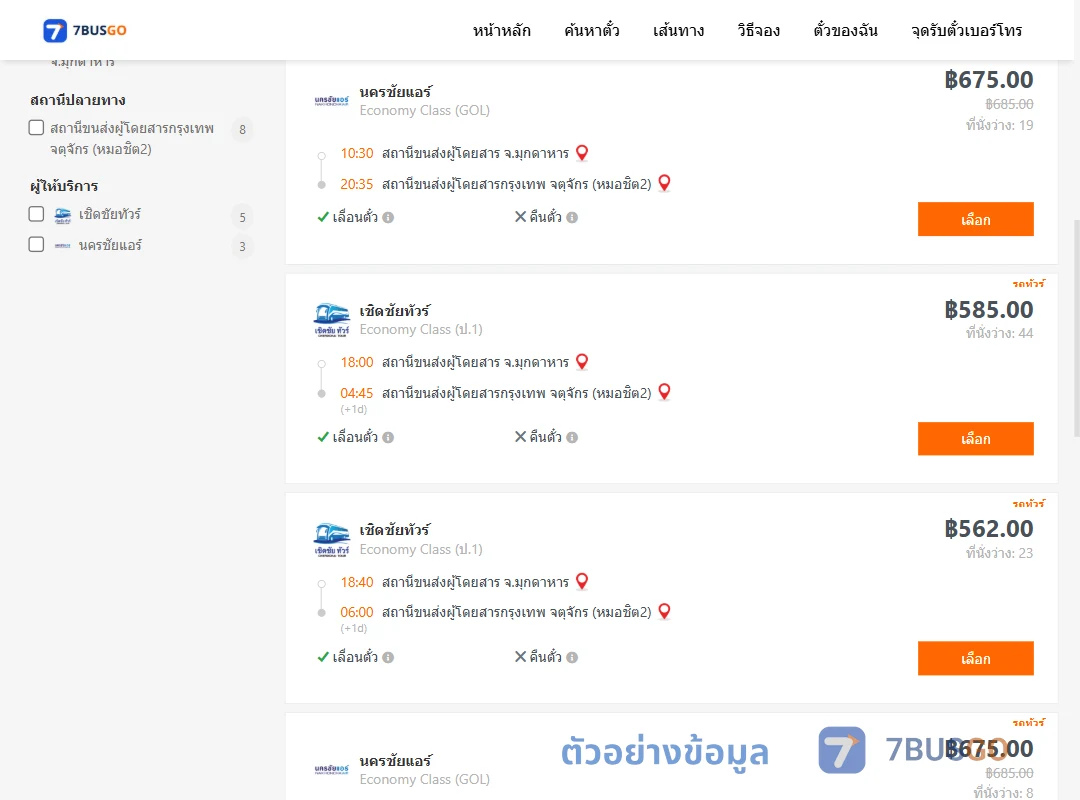Click นครชัยแอร์ logo on 10:30 trip card
The height and width of the screenshot is (800, 1080).
point(331,101)
